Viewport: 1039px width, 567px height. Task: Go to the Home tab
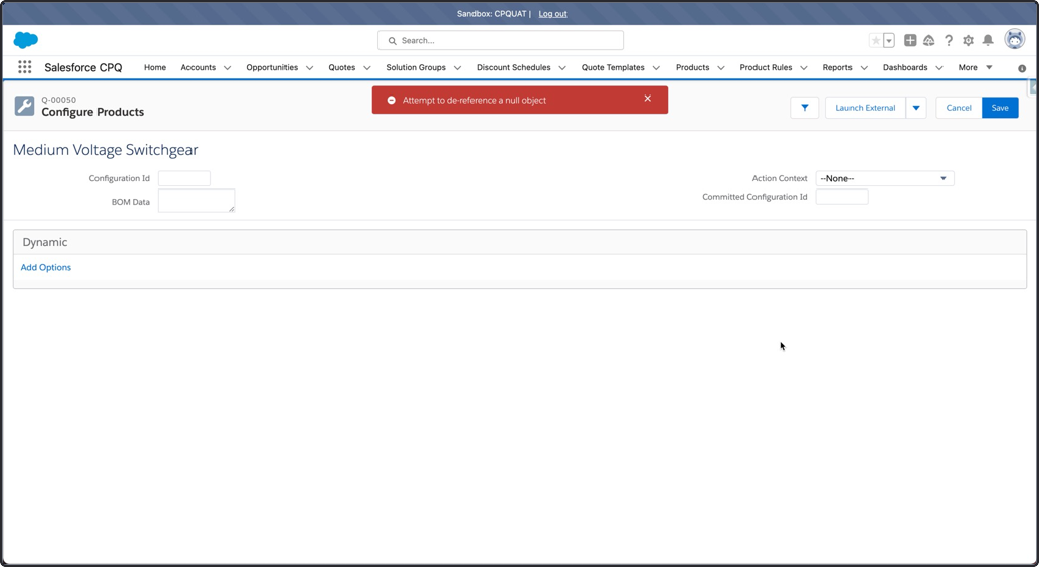click(x=155, y=68)
